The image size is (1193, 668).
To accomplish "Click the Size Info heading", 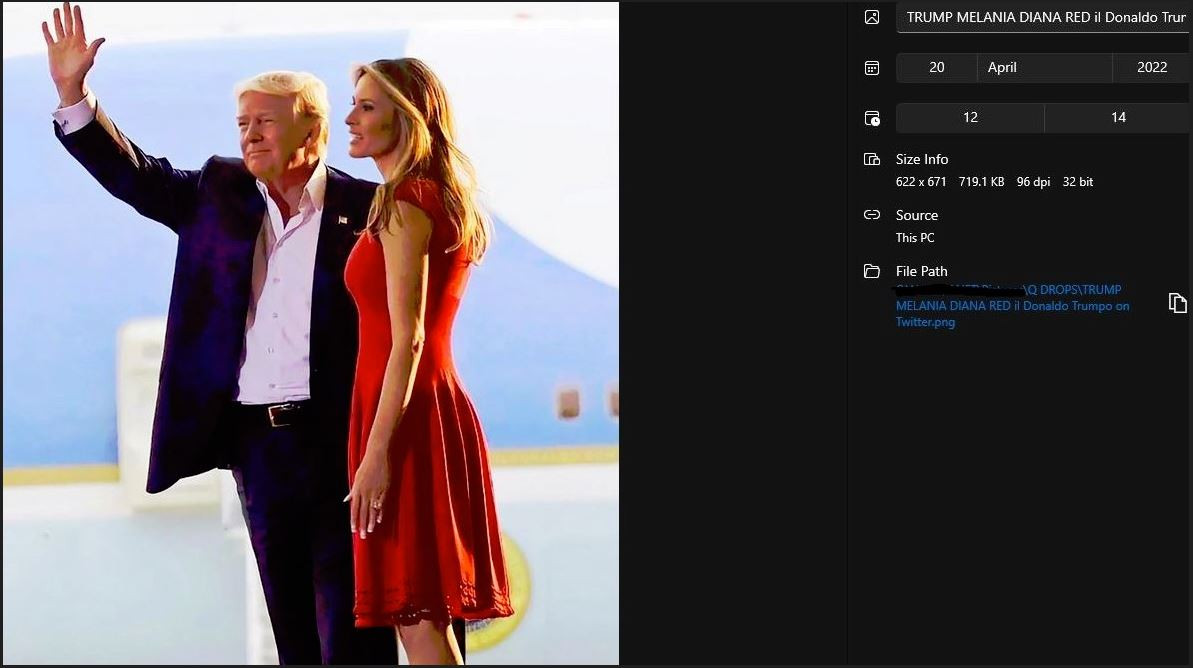I will pos(922,159).
